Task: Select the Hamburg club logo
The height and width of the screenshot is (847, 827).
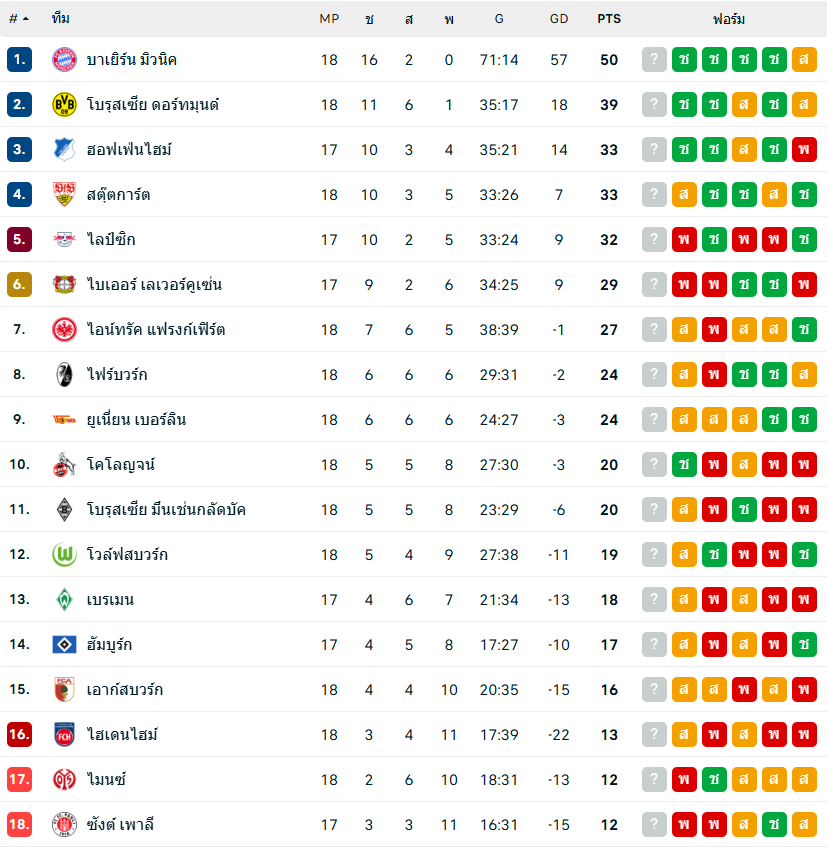Action: (x=64, y=645)
